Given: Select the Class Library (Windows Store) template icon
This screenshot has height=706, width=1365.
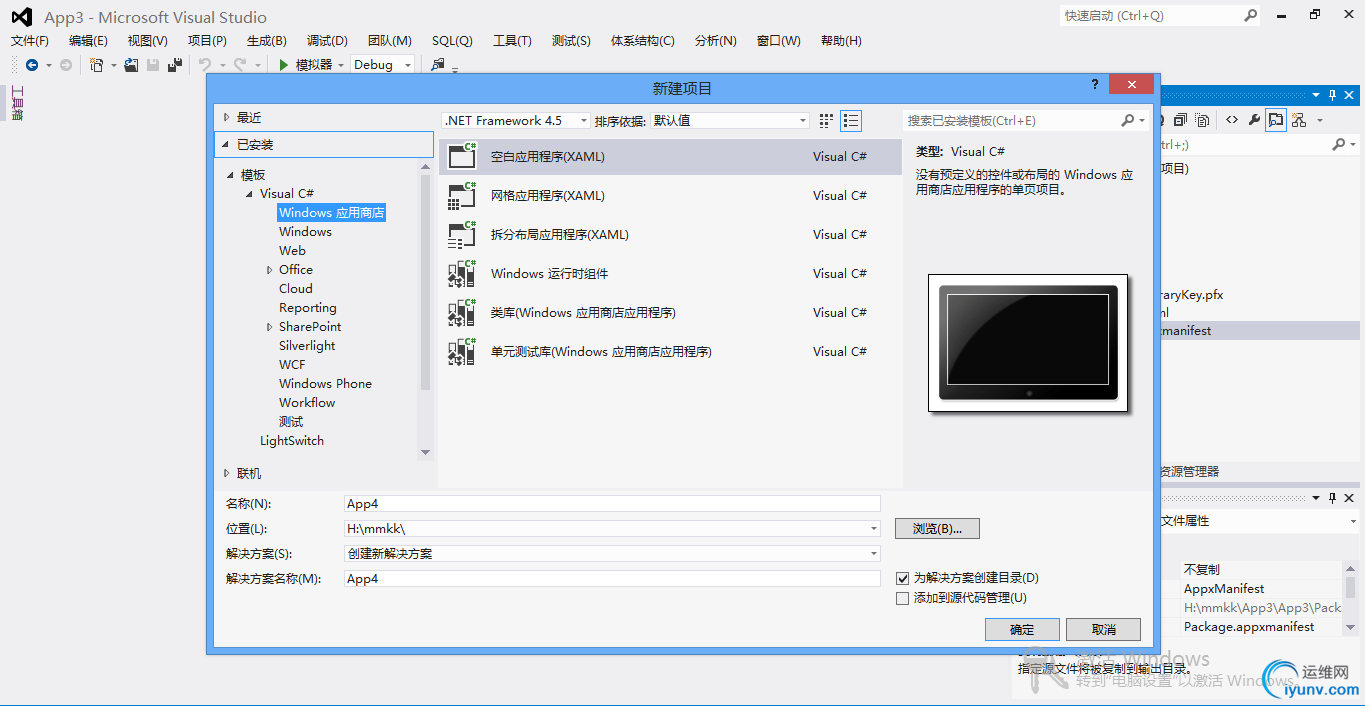Looking at the screenshot, I should (462, 312).
